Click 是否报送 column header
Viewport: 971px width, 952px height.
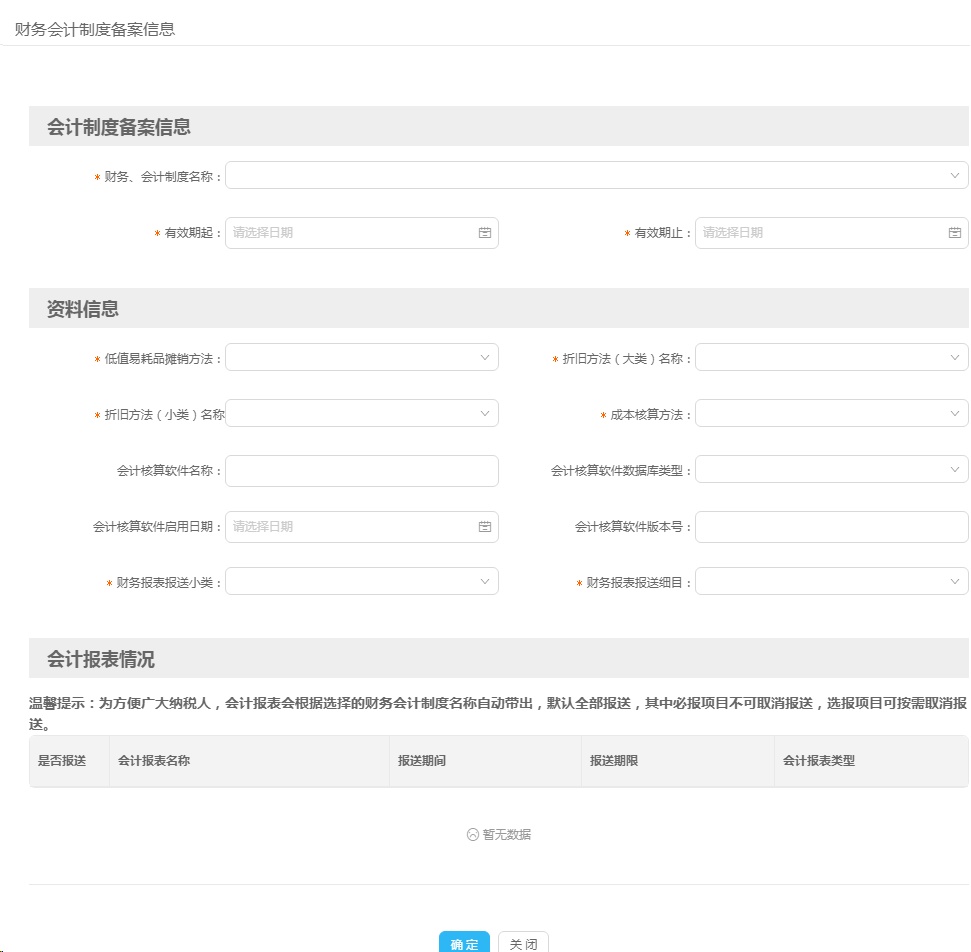(x=62, y=761)
